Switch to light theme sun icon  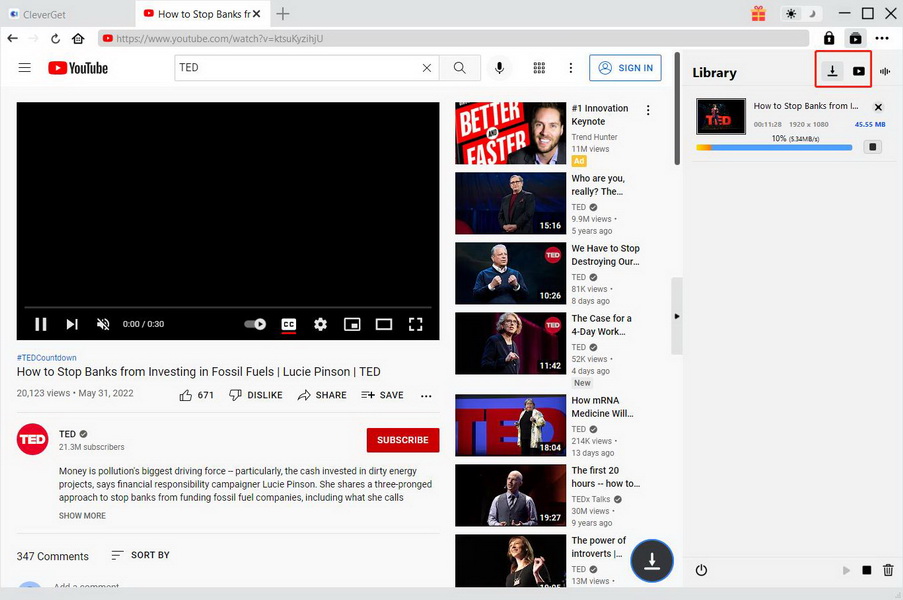(791, 14)
